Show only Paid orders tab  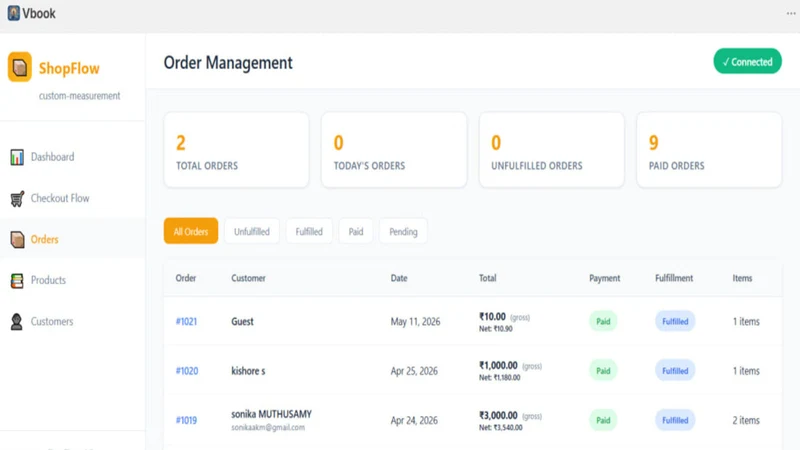(356, 231)
